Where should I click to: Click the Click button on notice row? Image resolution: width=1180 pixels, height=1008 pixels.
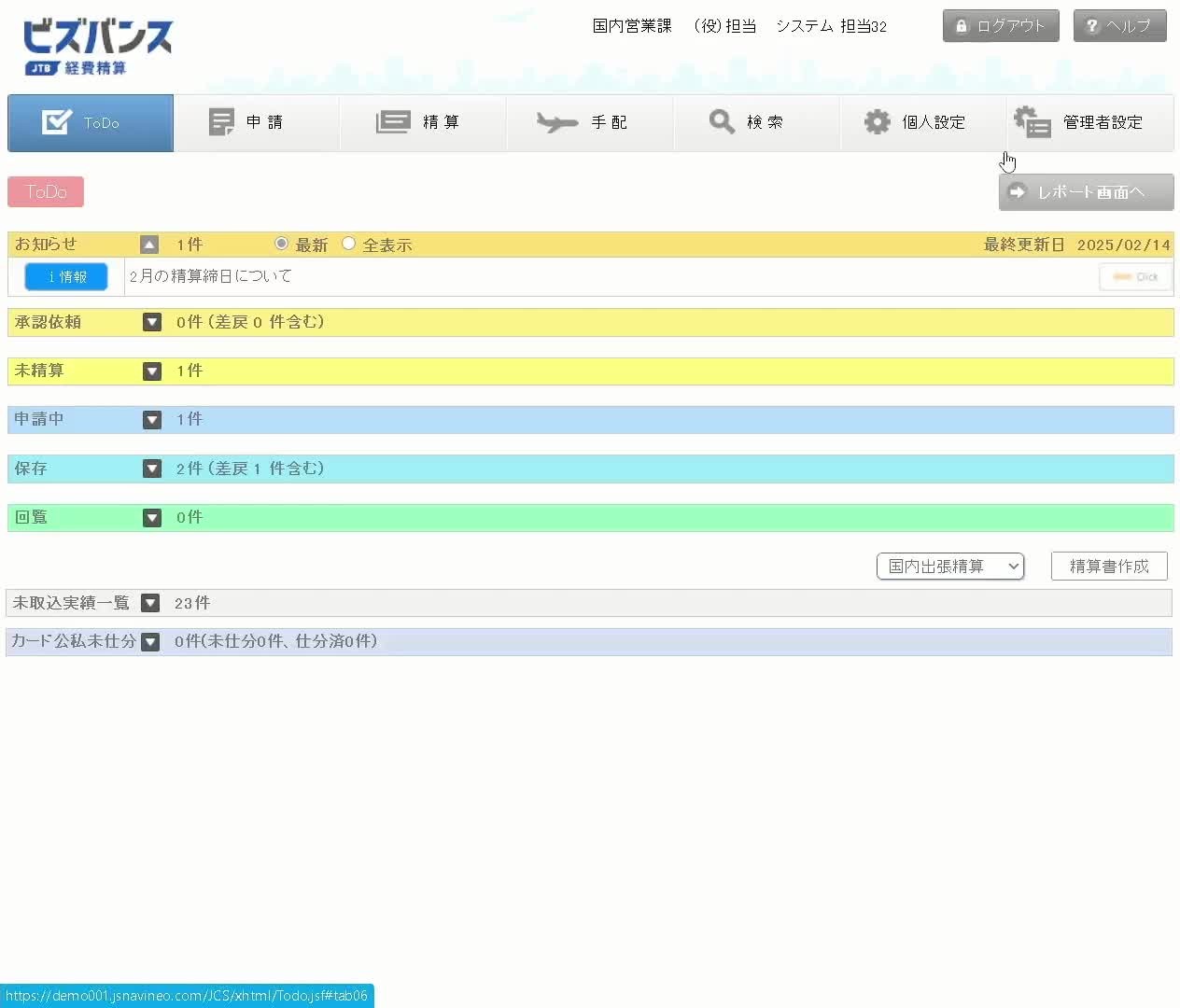tap(1135, 277)
